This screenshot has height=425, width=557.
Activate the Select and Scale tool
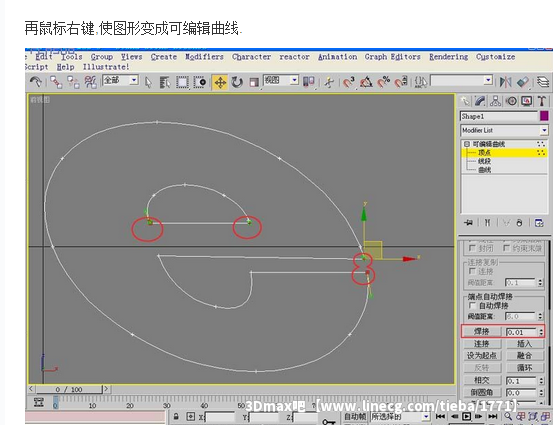tap(254, 82)
